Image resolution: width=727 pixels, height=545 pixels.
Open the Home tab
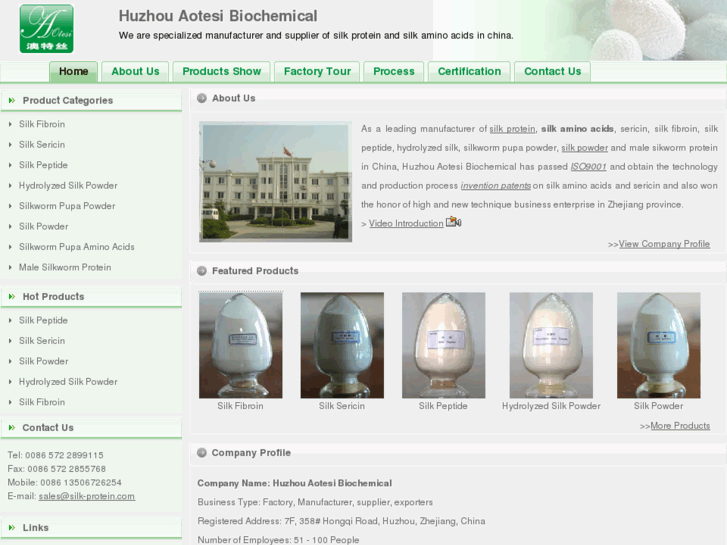click(73, 71)
